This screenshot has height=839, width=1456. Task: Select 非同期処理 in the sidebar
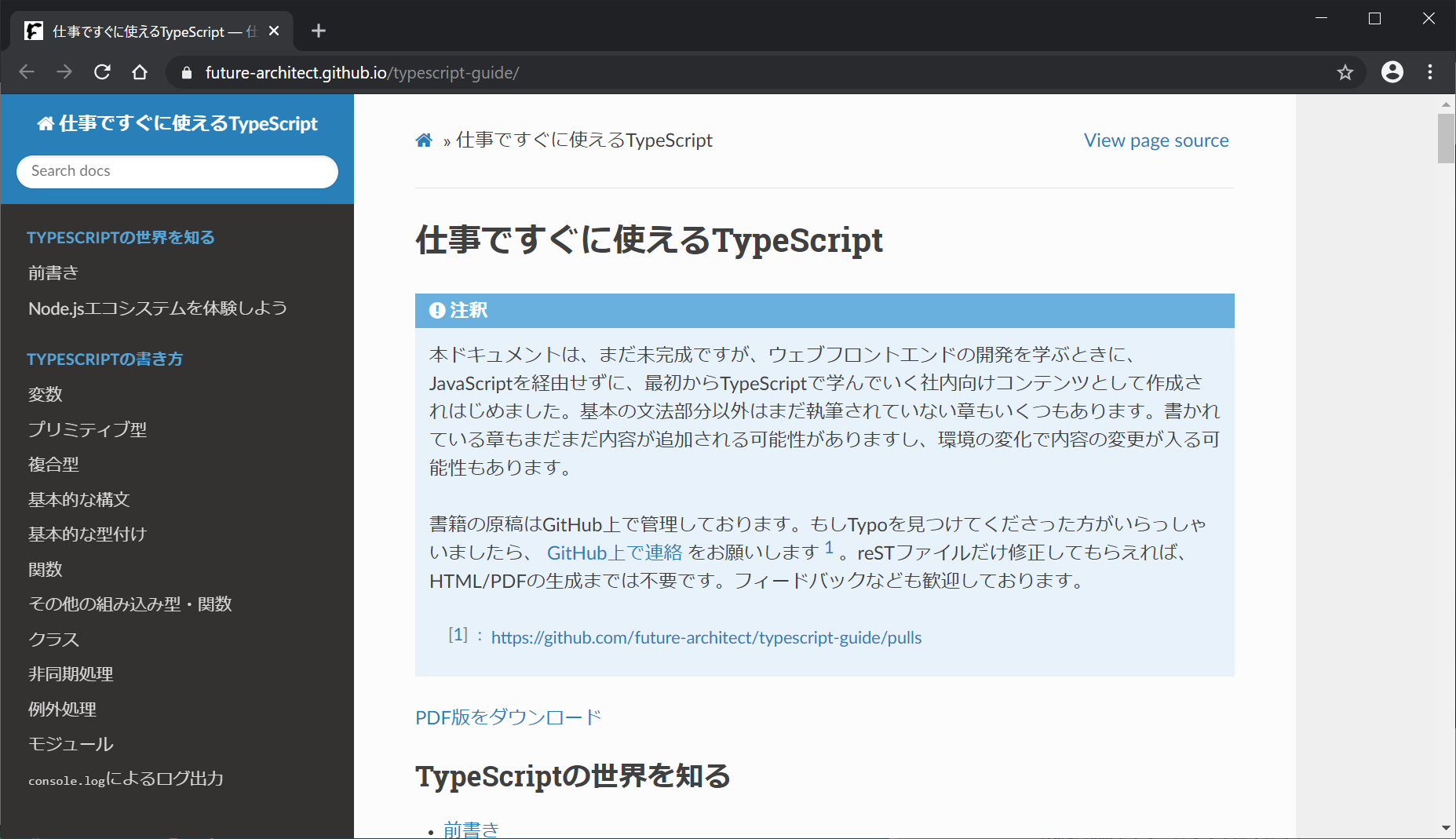pyautogui.click(x=71, y=674)
